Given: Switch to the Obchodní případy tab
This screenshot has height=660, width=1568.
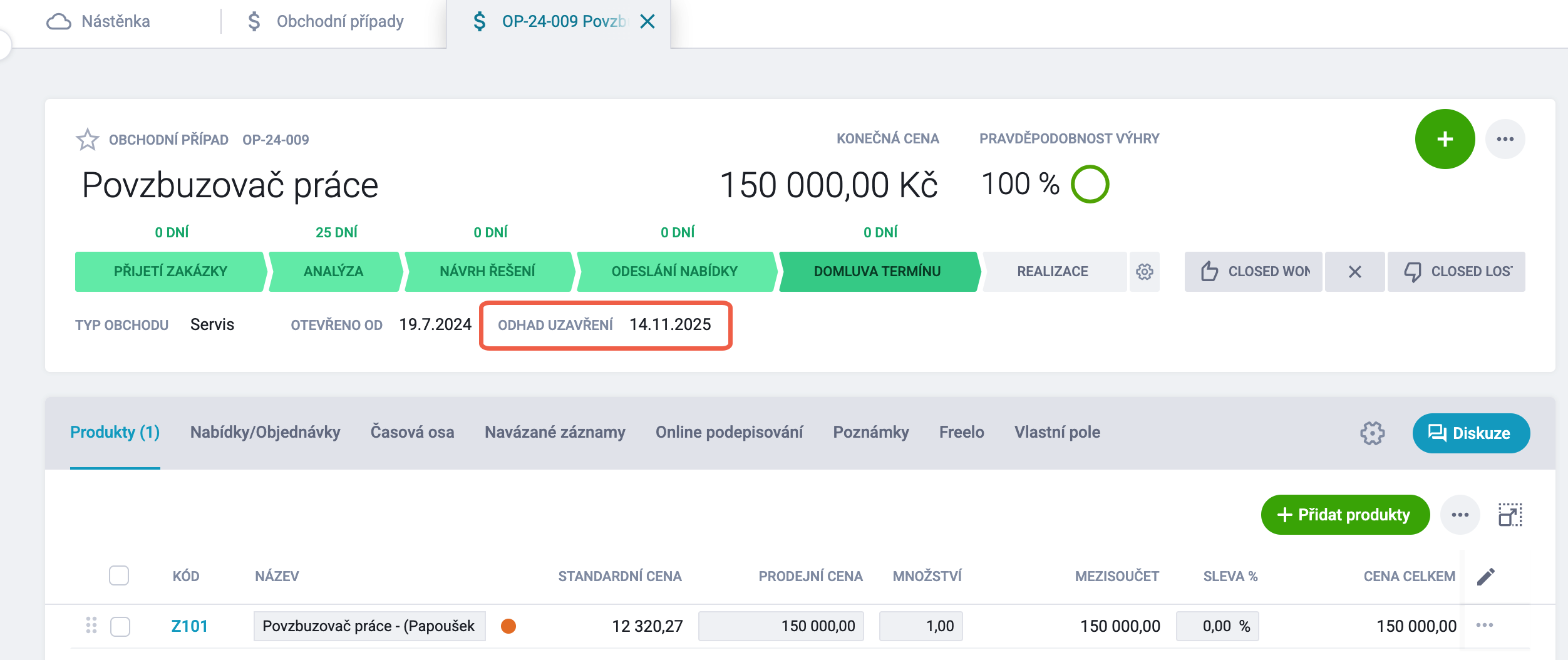Looking at the screenshot, I should coord(340,22).
